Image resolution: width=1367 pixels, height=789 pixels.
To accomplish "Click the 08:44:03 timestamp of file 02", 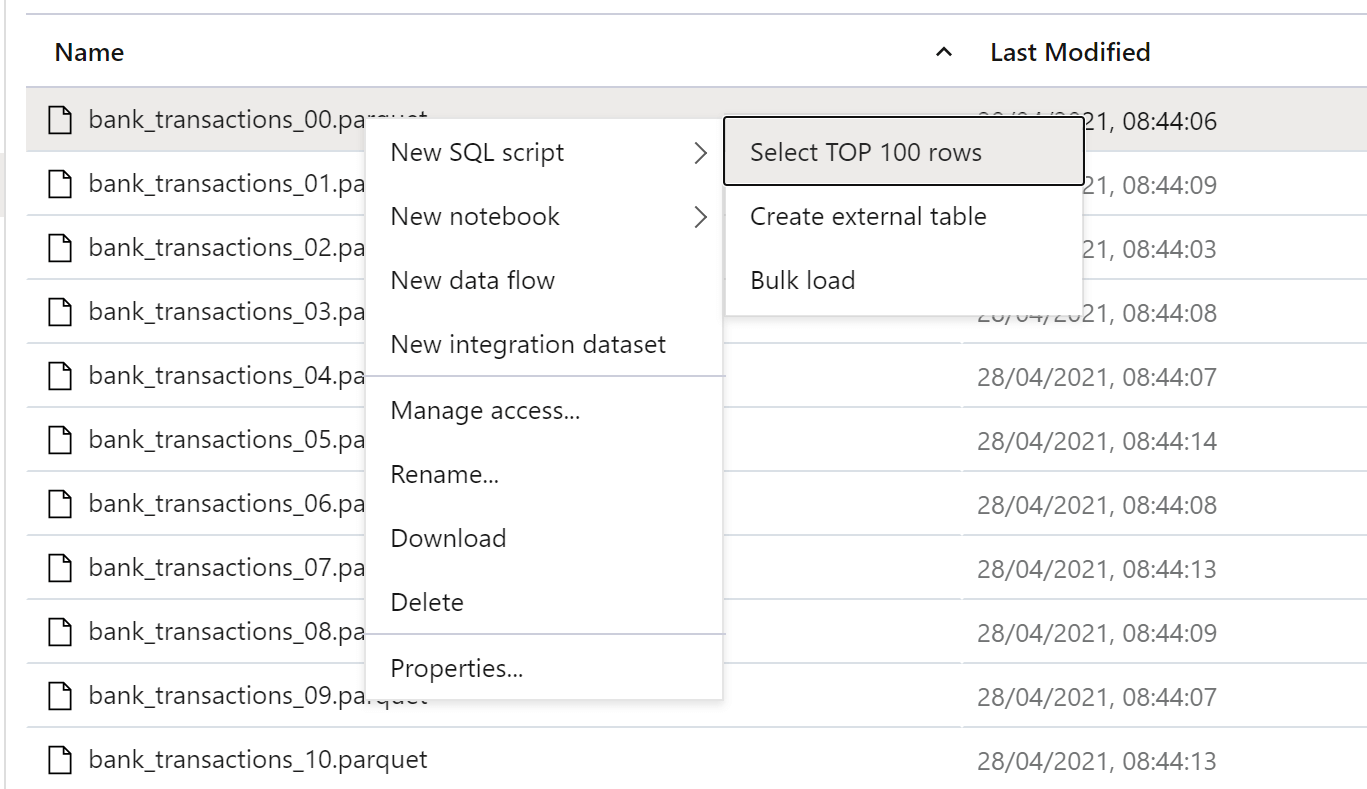I will point(1150,249).
